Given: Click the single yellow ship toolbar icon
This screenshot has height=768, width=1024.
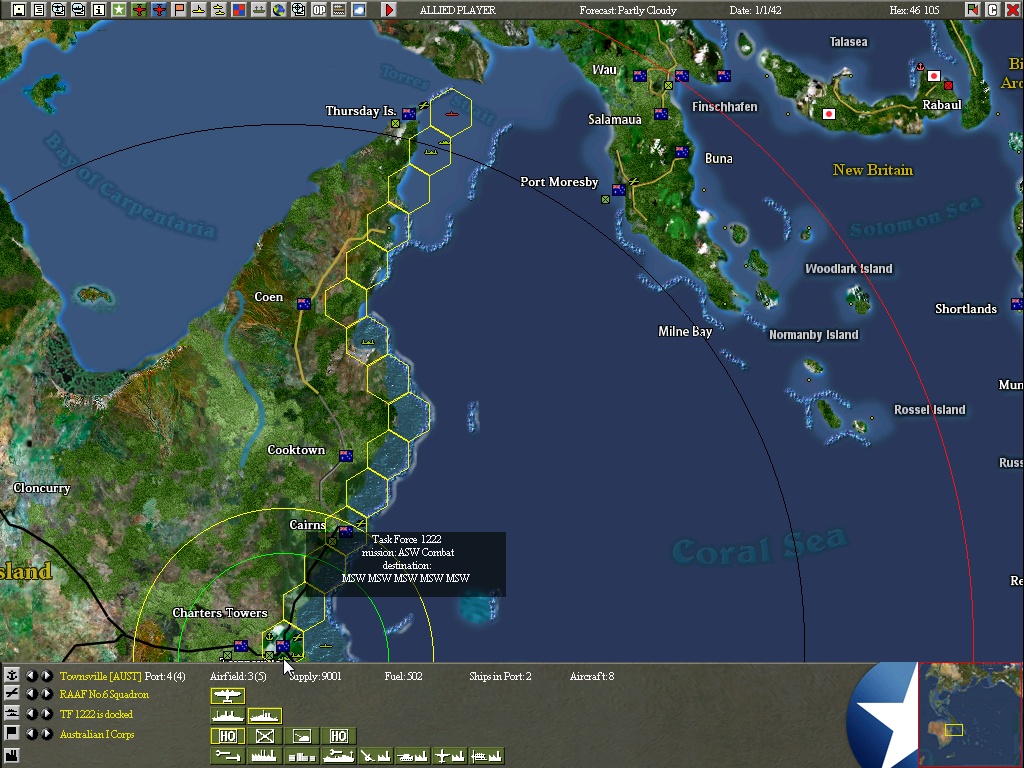Looking at the screenshot, I should (199, 10).
